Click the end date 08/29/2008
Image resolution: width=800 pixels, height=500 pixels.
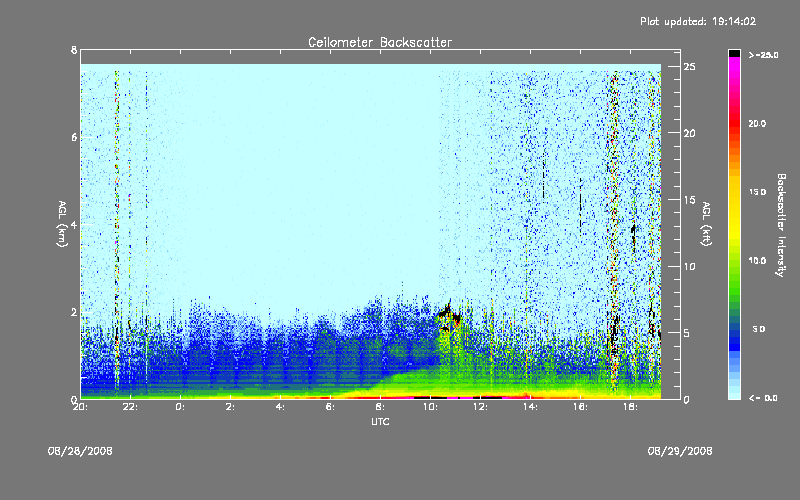pos(680,451)
